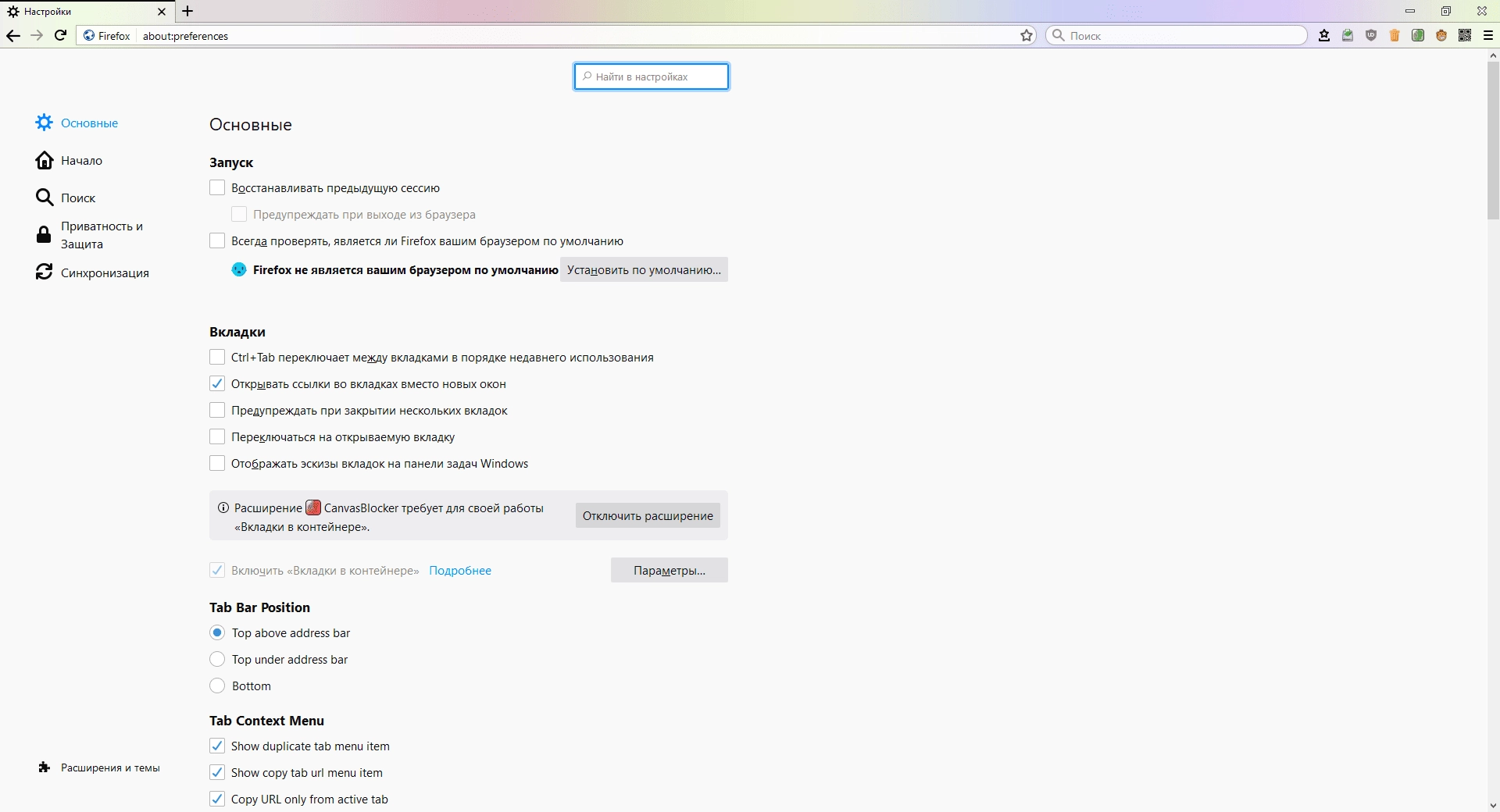Click the Запуск section heading
This screenshot has height=812, width=1500.
tap(231, 162)
